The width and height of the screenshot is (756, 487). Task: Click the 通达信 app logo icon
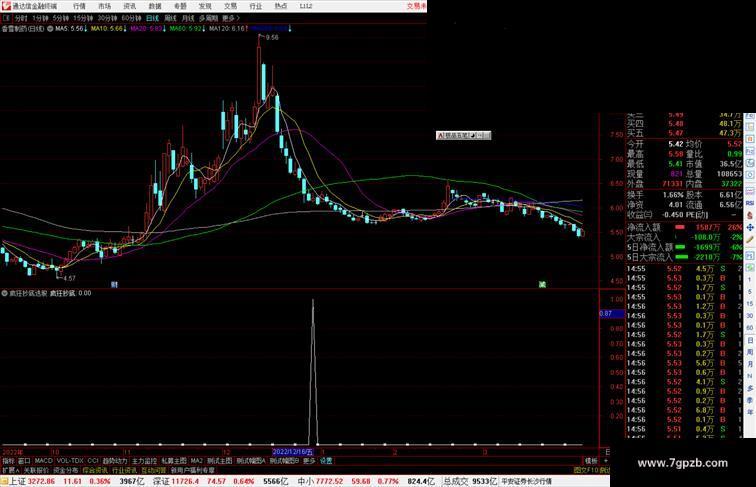point(6,6)
